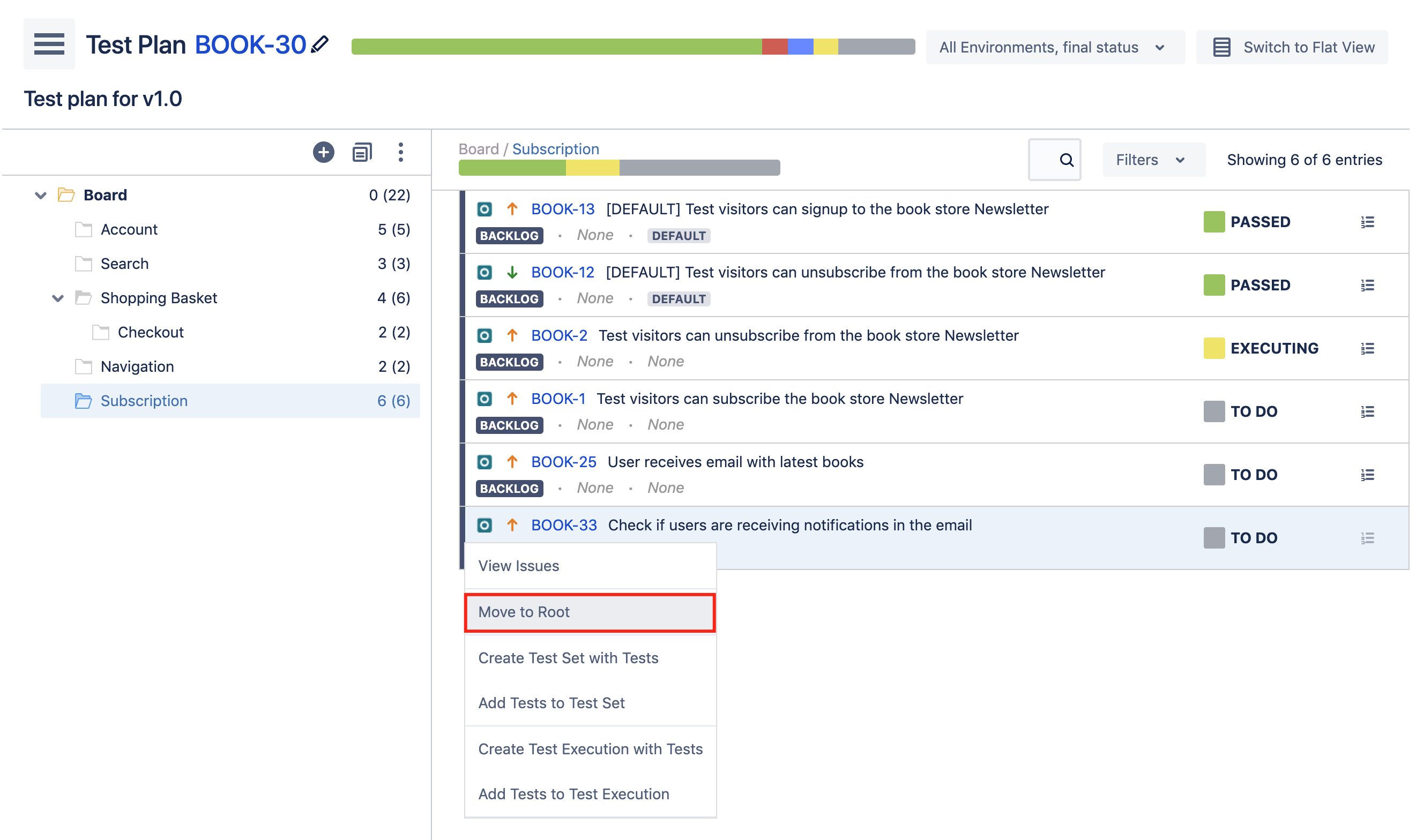
Task: Click the Subscription folder icon in tree
Action: (x=83, y=401)
